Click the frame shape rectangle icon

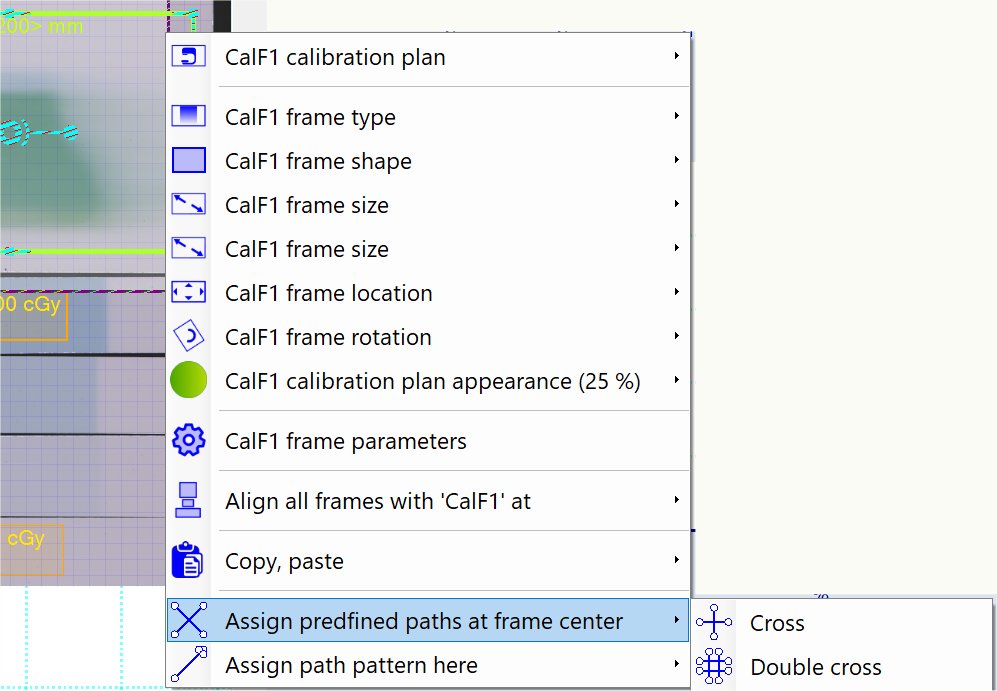point(188,161)
